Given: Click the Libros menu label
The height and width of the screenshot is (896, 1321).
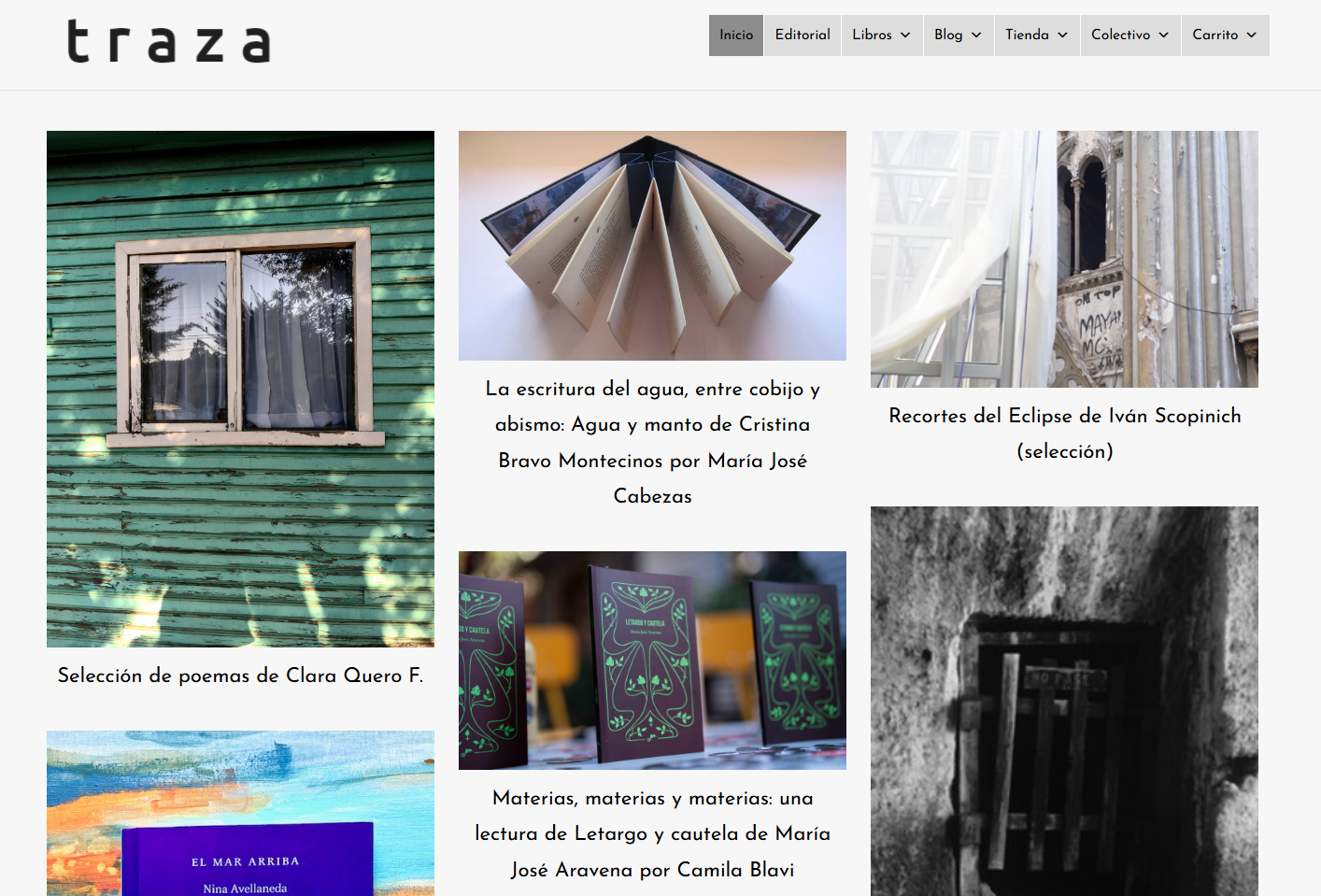Looking at the screenshot, I should [x=872, y=36].
